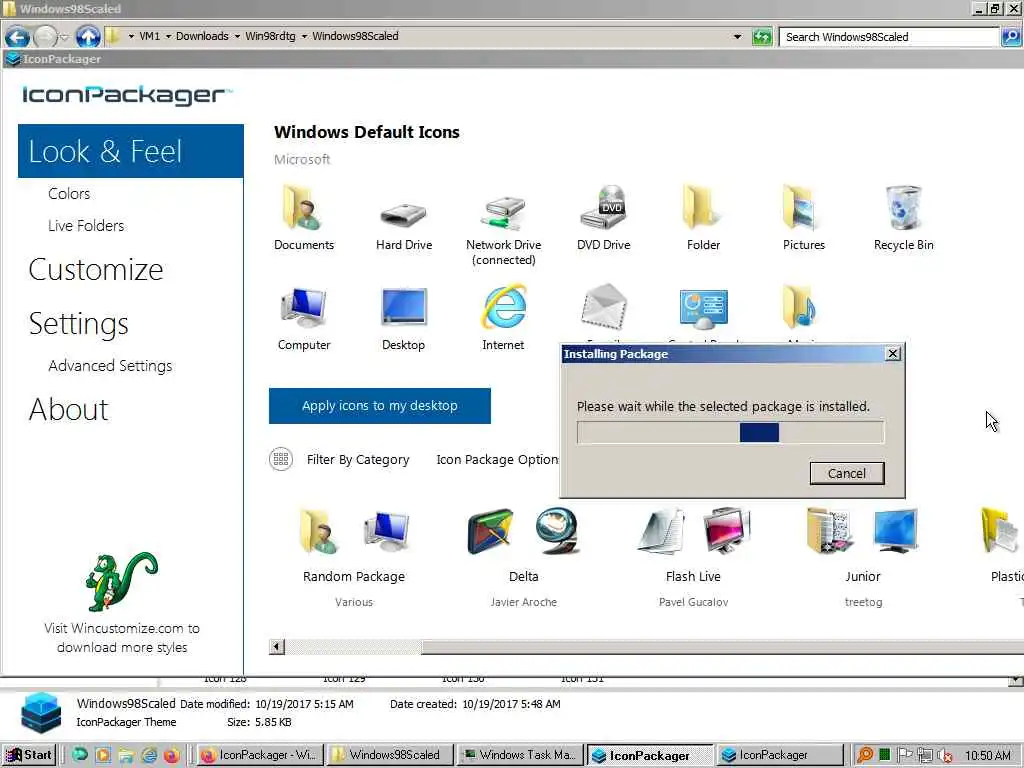Viewport: 1024px width, 768px height.
Task: Cancel the package installation
Action: 846,473
